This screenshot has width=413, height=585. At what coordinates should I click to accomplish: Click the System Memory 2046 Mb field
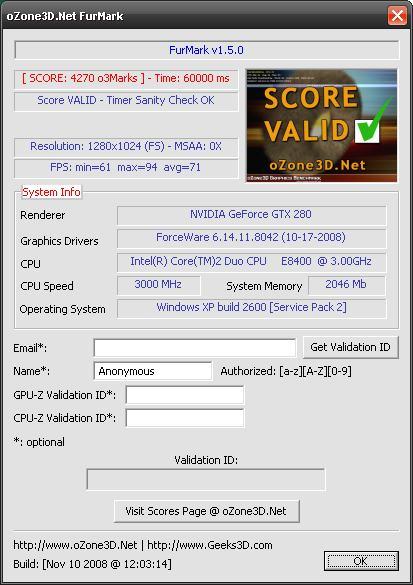(347, 285)
